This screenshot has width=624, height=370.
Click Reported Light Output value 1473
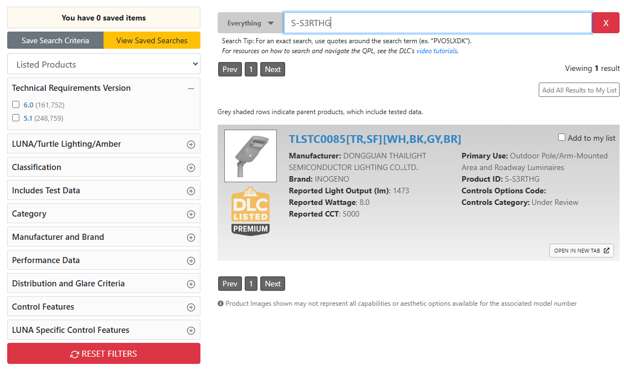pos(401,191)
